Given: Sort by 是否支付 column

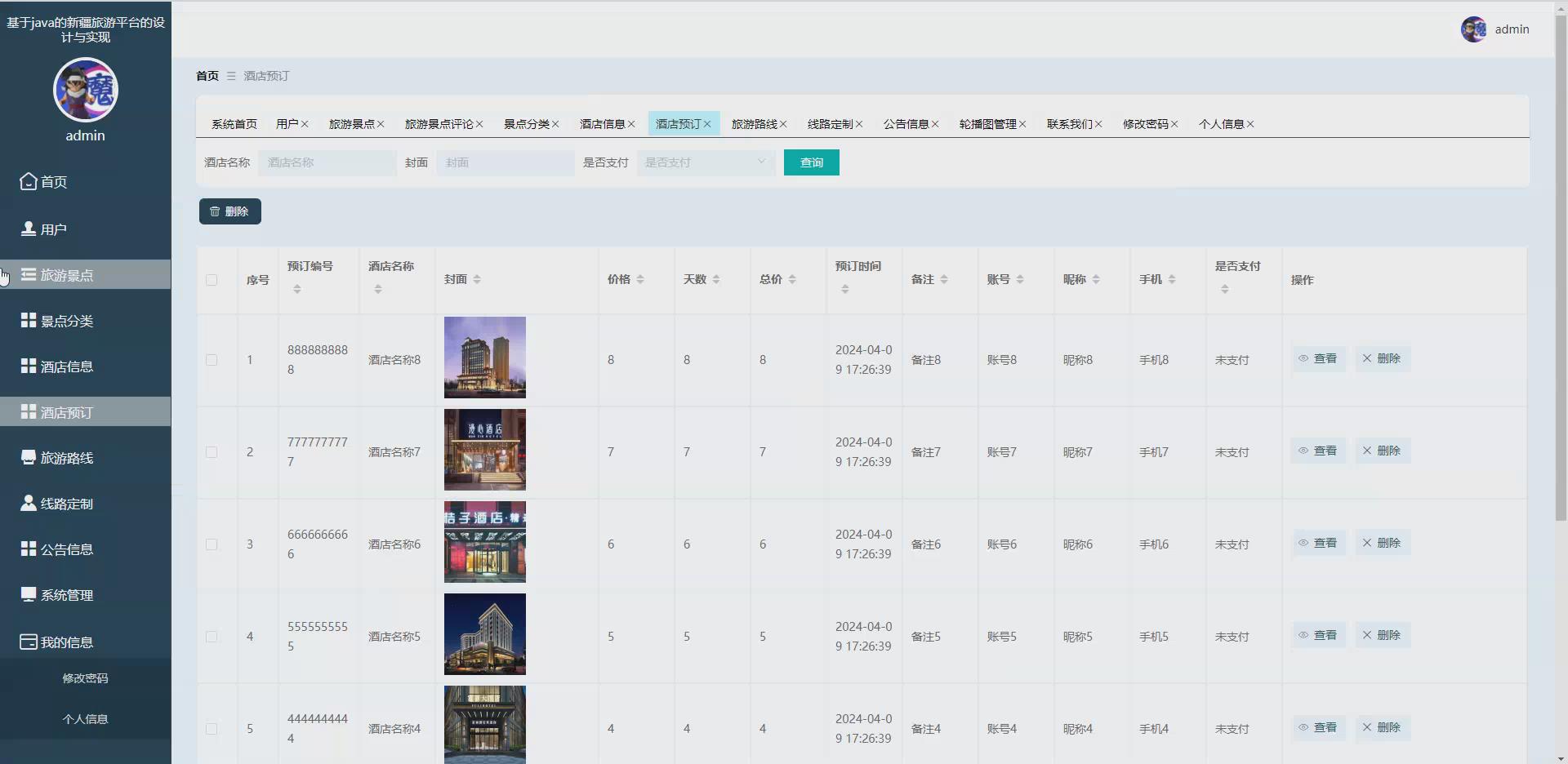Looking at the screenshot, I should click(1225, 289).
